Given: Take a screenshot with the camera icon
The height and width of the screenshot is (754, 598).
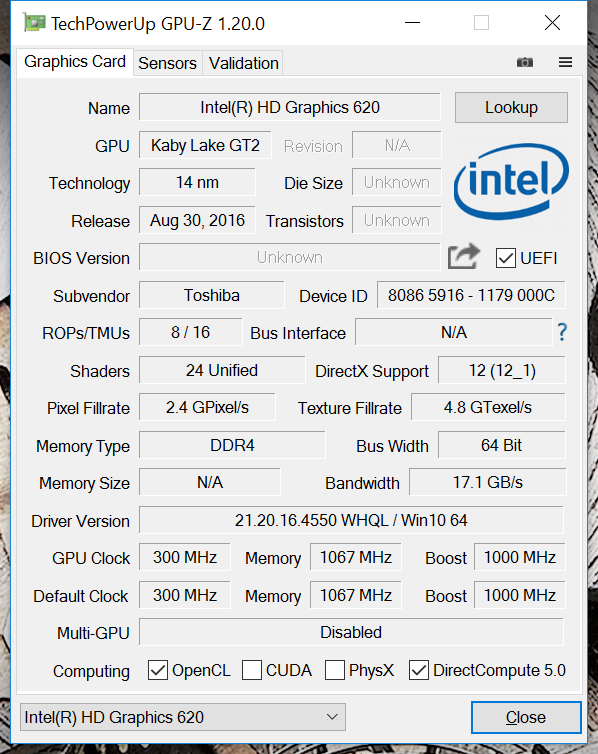Looking at the screenshot, I should click(524, 63).
